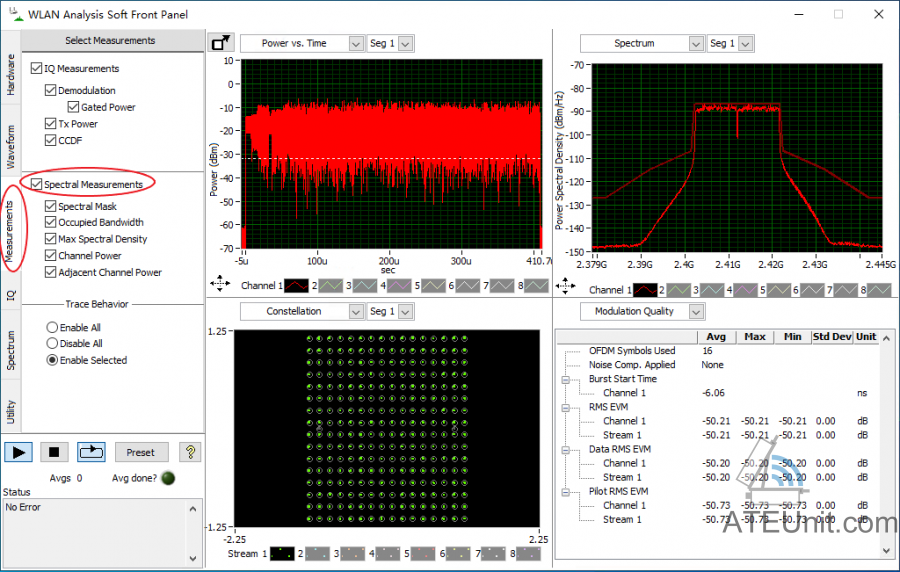
Task: Toggle Spectral Measurements checkbox
Action: 36,184
